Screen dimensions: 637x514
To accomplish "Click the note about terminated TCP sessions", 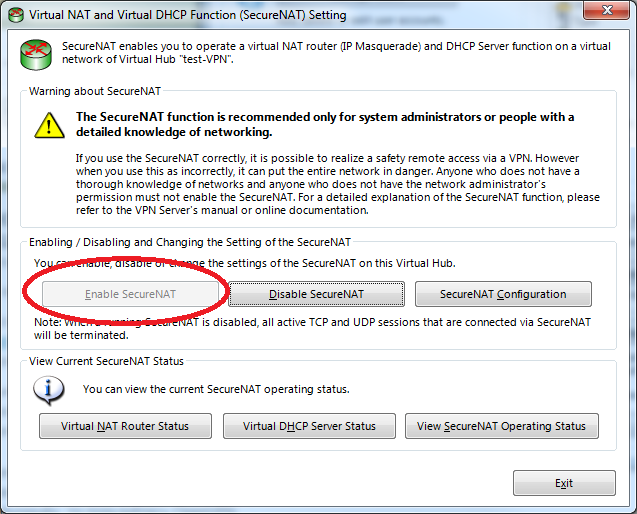I will coord(312,328).
